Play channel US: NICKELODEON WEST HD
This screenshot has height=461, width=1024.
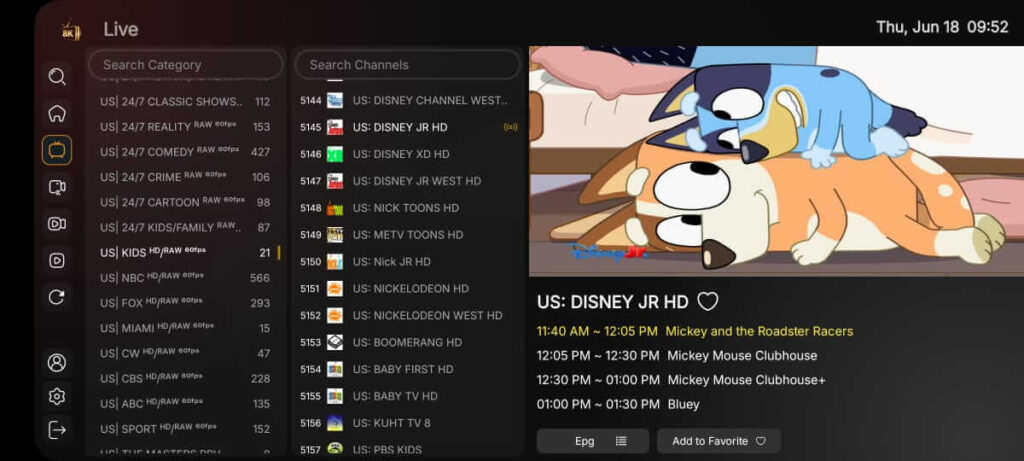point(408,315)
